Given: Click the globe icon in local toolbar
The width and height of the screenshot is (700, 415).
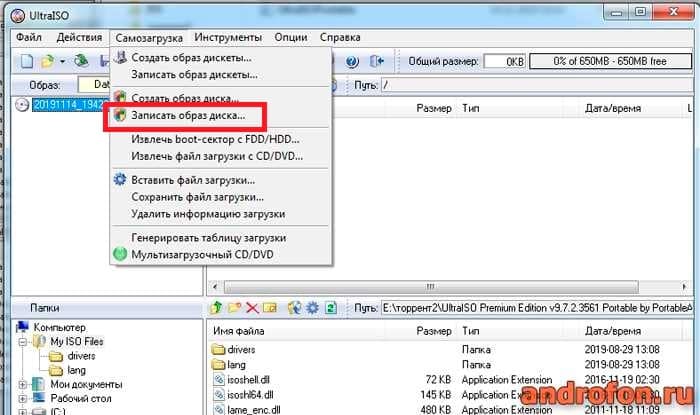Looking at the screenshot, I should tap(294, 308).
